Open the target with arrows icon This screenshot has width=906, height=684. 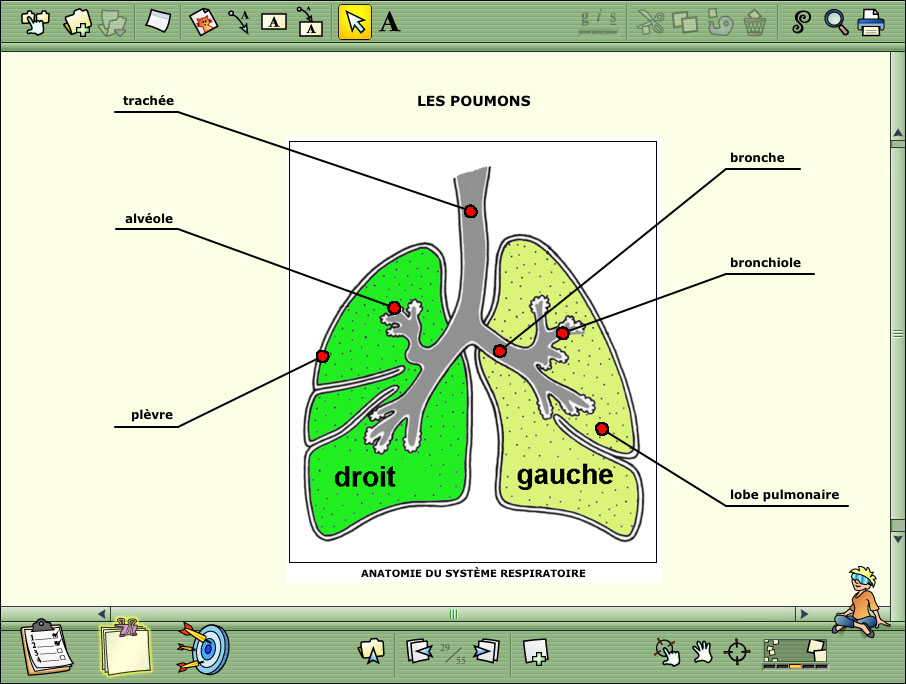(x=203, y=648)
